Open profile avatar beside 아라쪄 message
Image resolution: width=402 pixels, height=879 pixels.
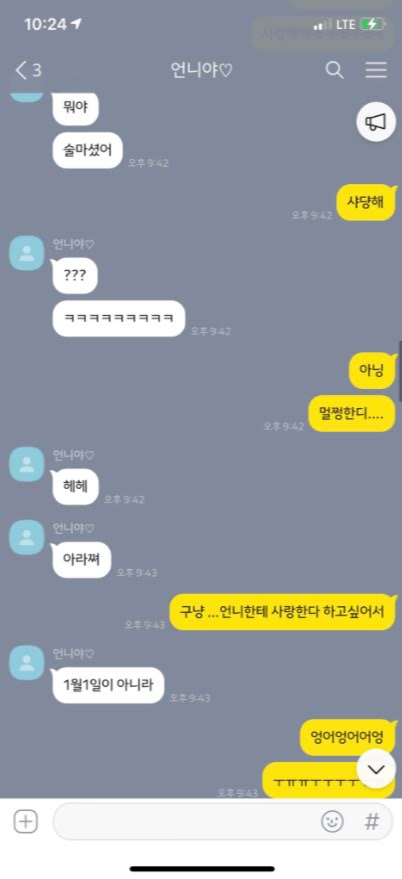click(x=27, y=537)
